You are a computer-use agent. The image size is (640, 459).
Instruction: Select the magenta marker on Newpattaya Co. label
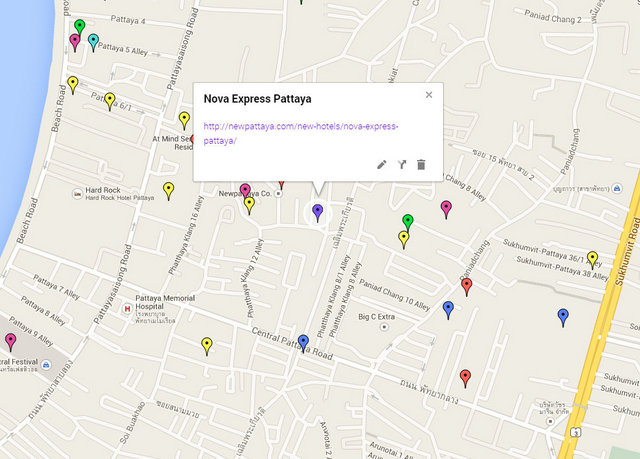(x=245, y=191)
